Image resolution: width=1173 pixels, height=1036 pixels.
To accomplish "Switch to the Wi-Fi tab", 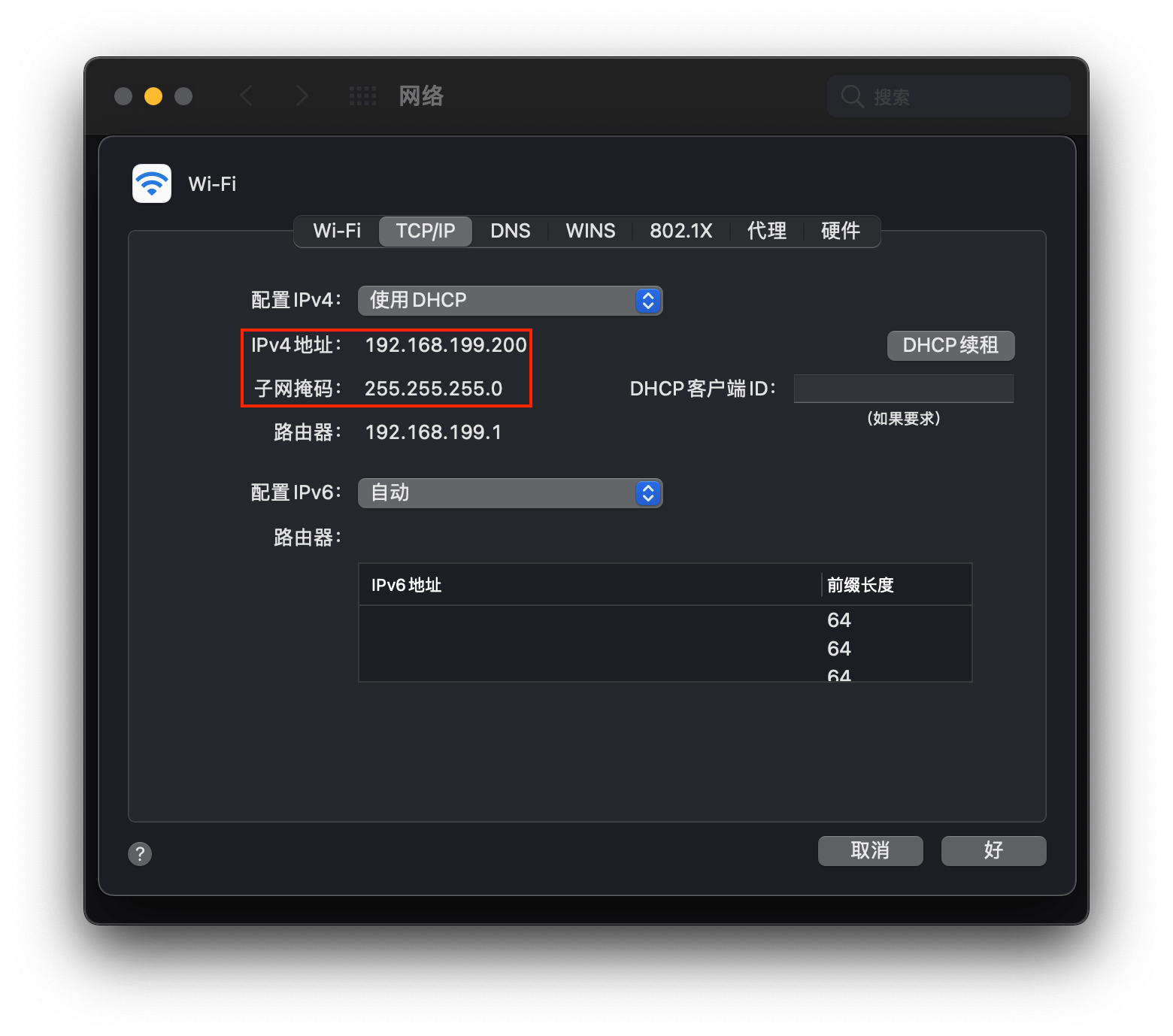I will pyautogui.click(x=337, y=231).
